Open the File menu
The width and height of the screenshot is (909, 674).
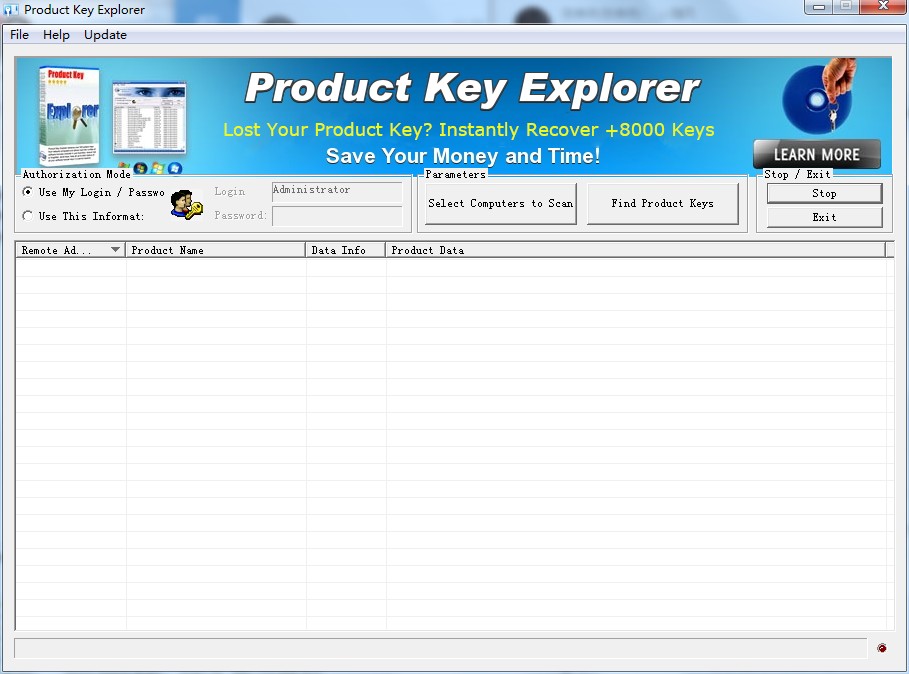point(19,35)
